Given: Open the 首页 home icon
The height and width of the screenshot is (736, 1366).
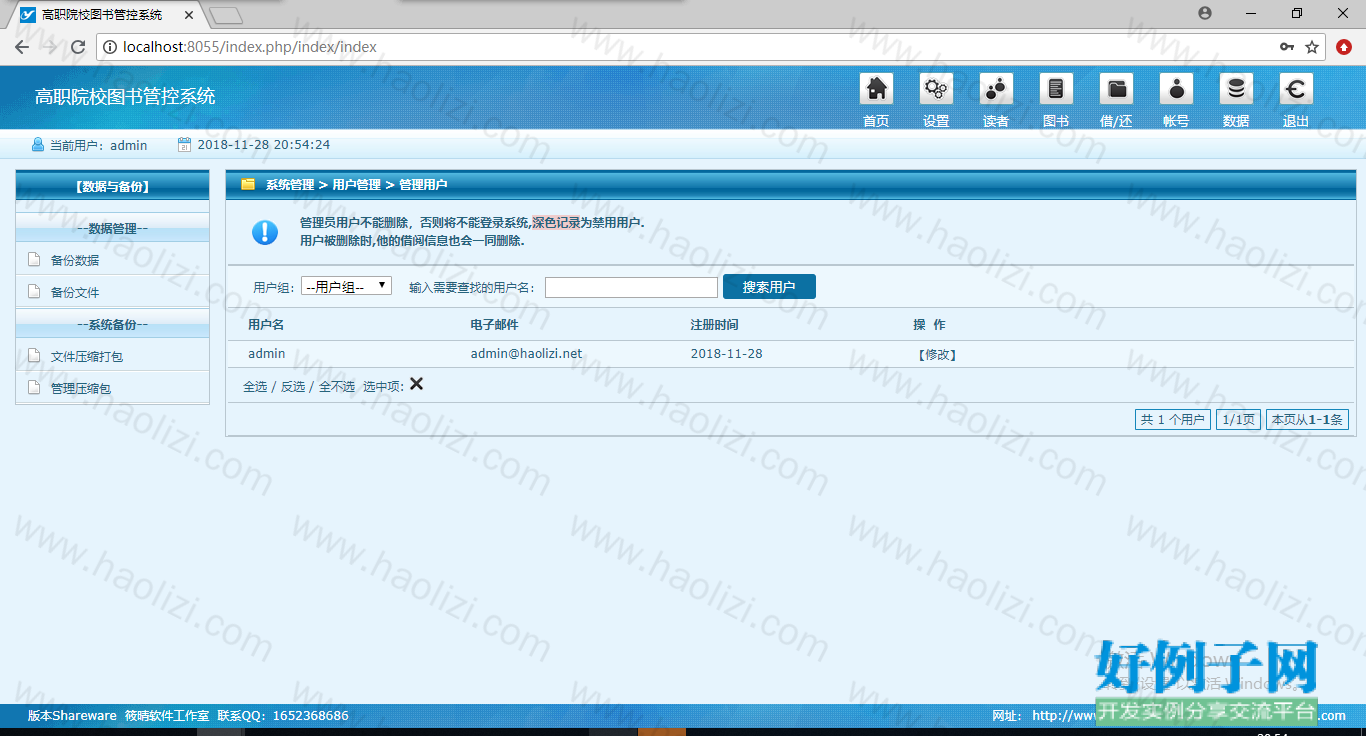Looking at the screenshot, I should (x=876, y=89).
